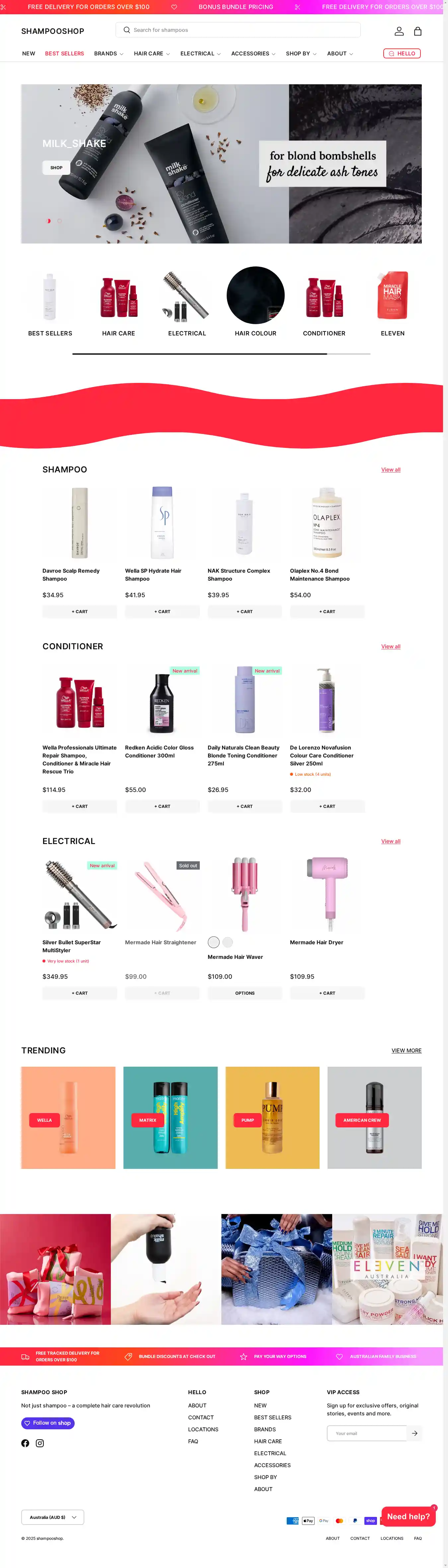Image resolution: width=448 pixels, height=1568 pixels.
Task: Focus the Your email input field
Action: tap(367, 1433)
